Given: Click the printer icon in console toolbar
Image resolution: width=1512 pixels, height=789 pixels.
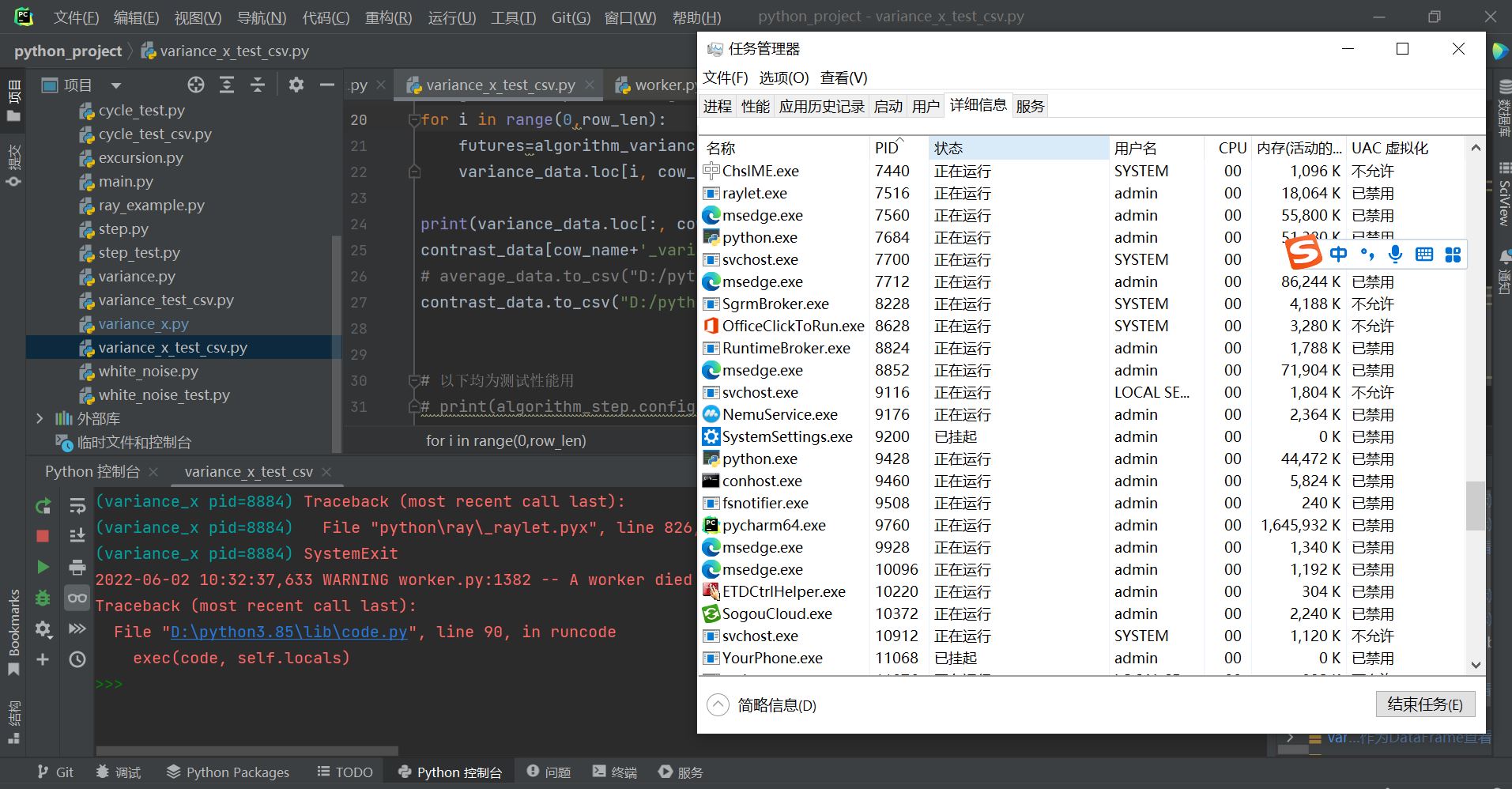Looking at the screenshot, I should pos(77,567).
